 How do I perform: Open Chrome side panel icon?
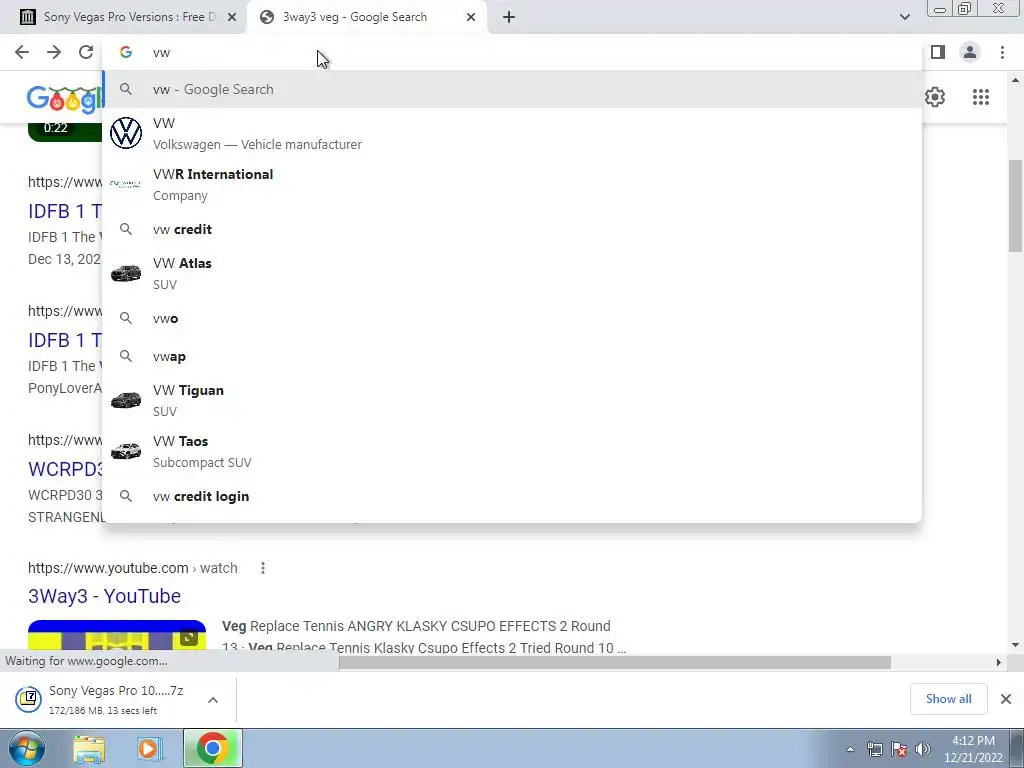click(x=938, y=52)
